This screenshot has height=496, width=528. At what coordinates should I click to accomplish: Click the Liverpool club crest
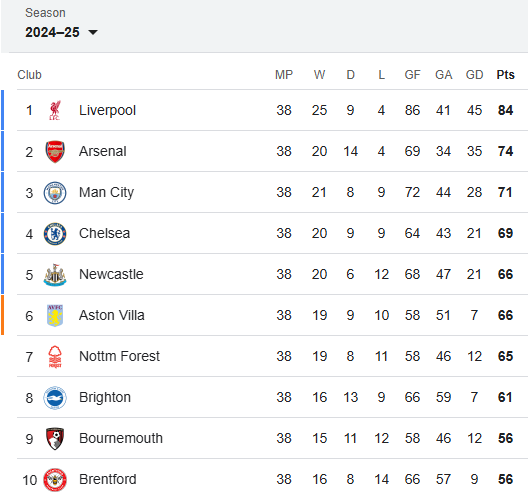click(55, 110)
